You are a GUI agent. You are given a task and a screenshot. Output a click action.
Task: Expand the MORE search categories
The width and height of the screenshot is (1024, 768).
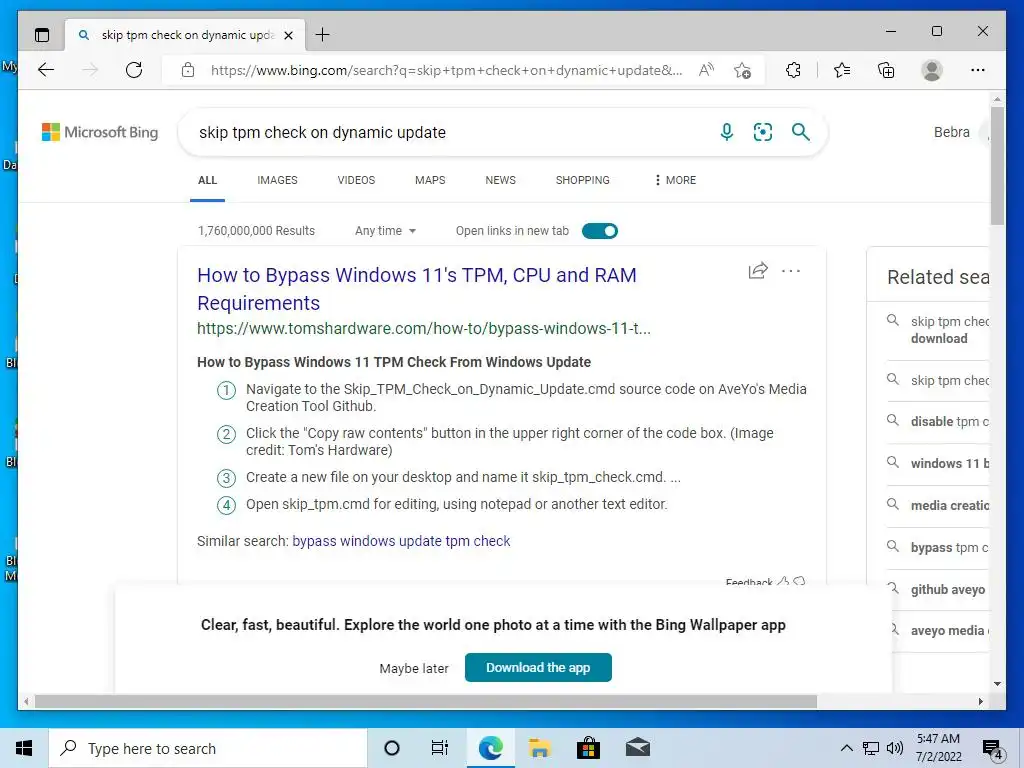[675, 180]
